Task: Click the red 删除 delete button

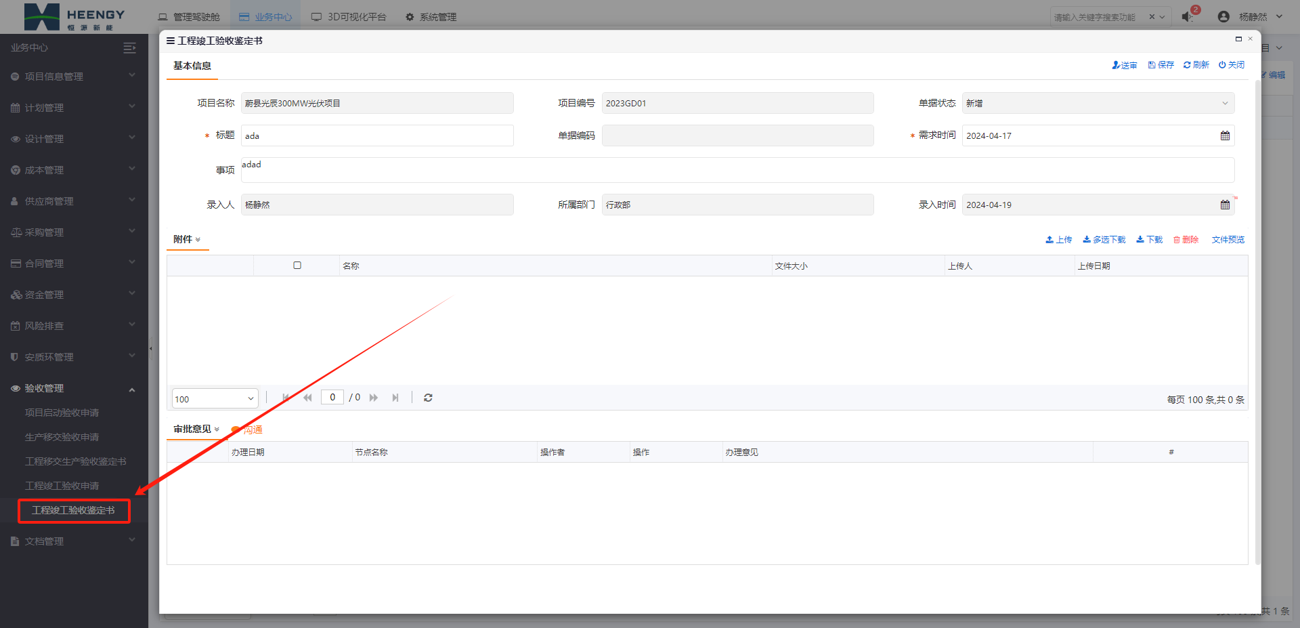Action: [x=1186, y=240]
